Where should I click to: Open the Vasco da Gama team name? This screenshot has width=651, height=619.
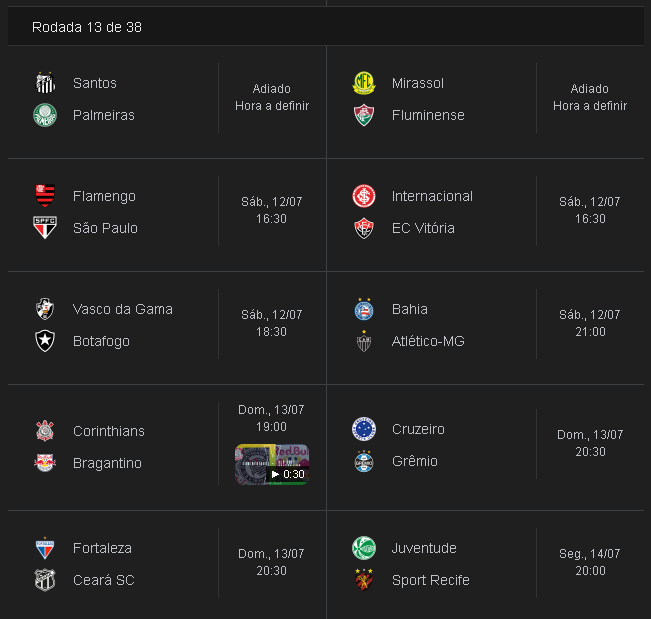pos(122,309)
